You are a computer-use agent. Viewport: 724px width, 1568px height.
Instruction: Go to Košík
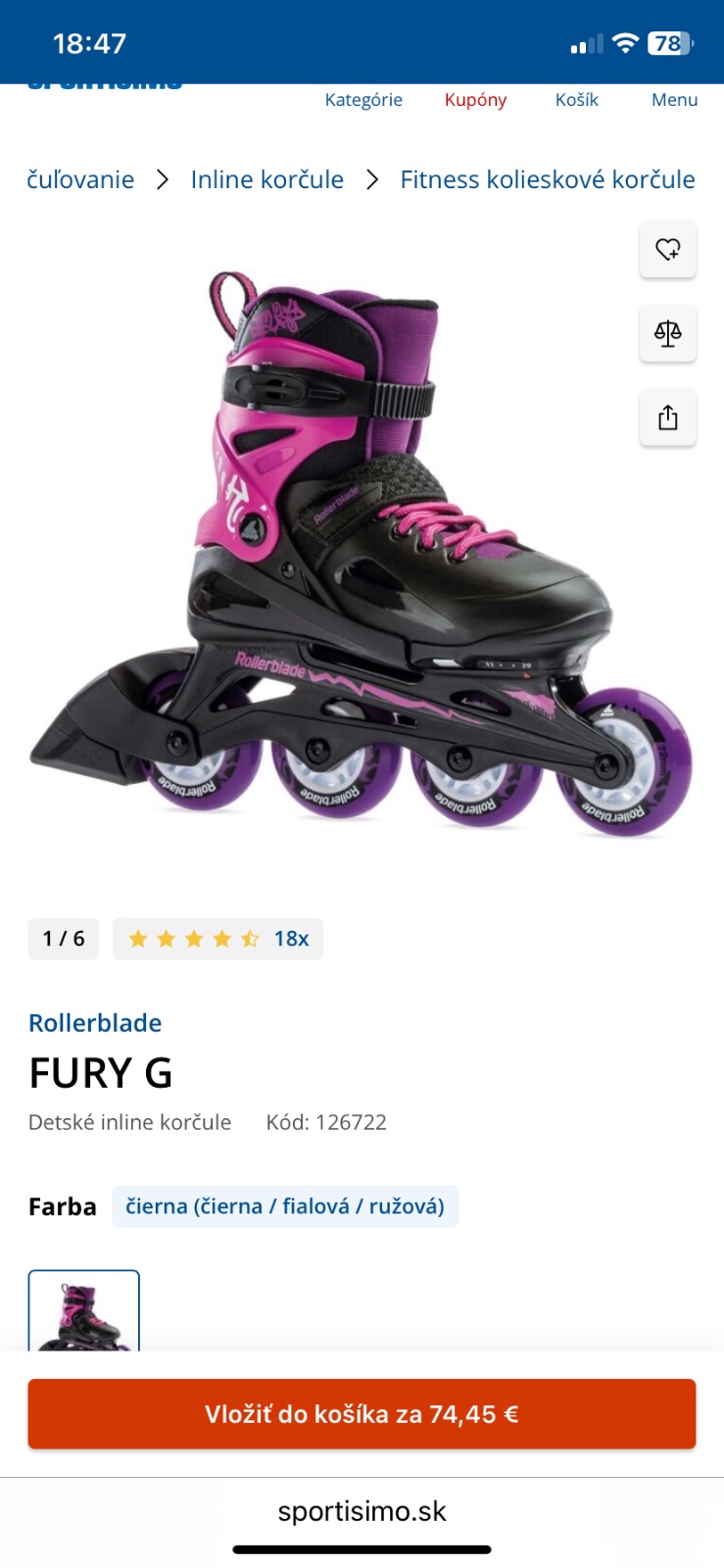pyautogui.click(x=576, y=100)
